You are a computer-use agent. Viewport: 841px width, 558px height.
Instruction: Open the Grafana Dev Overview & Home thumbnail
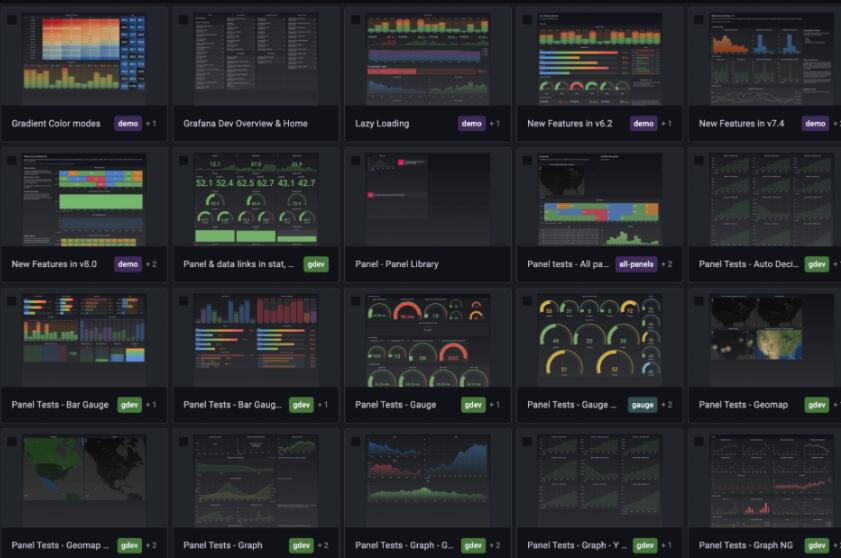tap(256, 59)
